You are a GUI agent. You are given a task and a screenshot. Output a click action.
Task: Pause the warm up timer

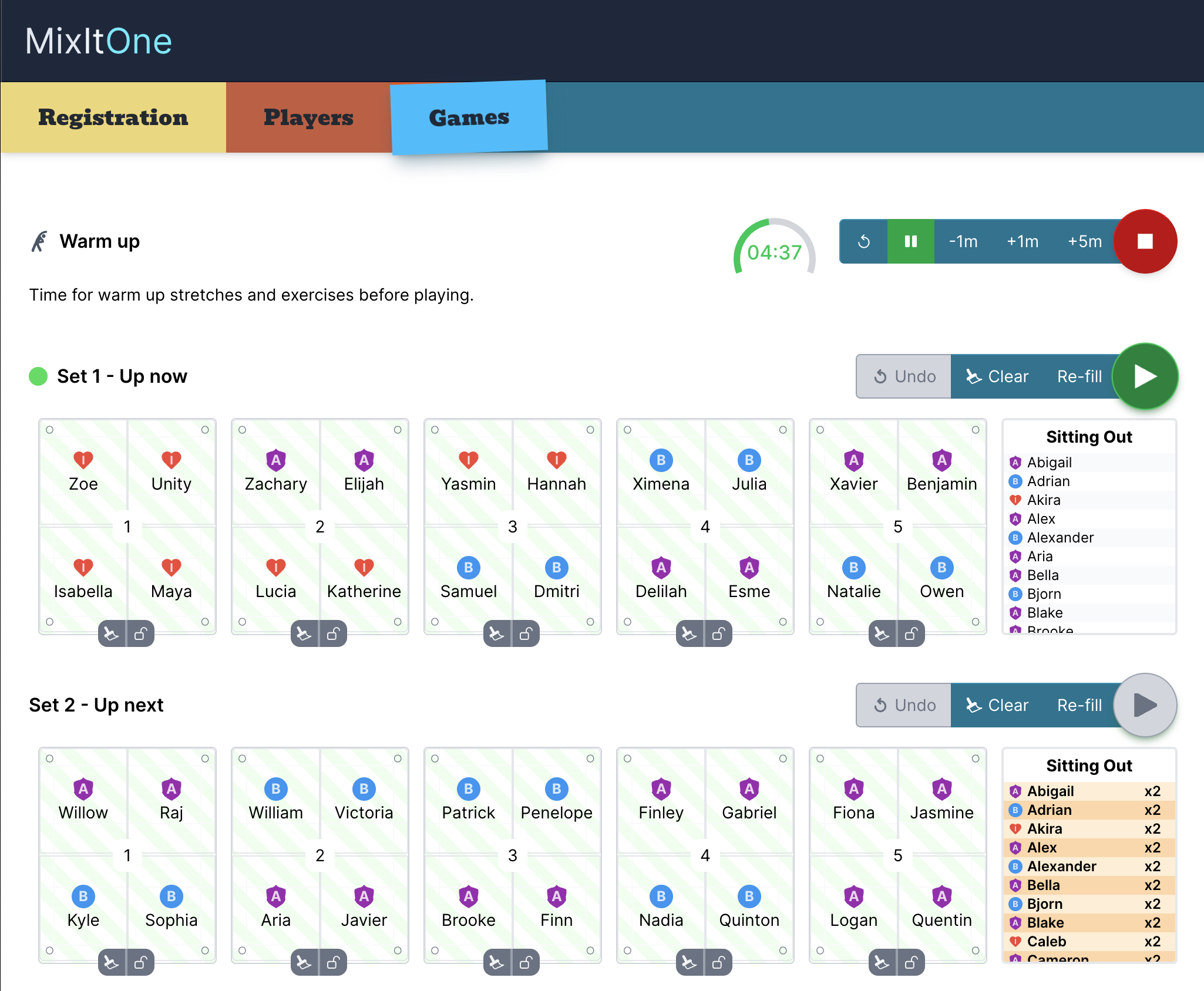tap(910, 241)
